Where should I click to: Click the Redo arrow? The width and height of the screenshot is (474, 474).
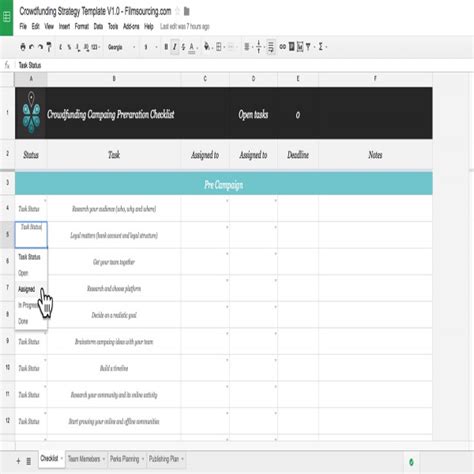(x=40, y=47)
